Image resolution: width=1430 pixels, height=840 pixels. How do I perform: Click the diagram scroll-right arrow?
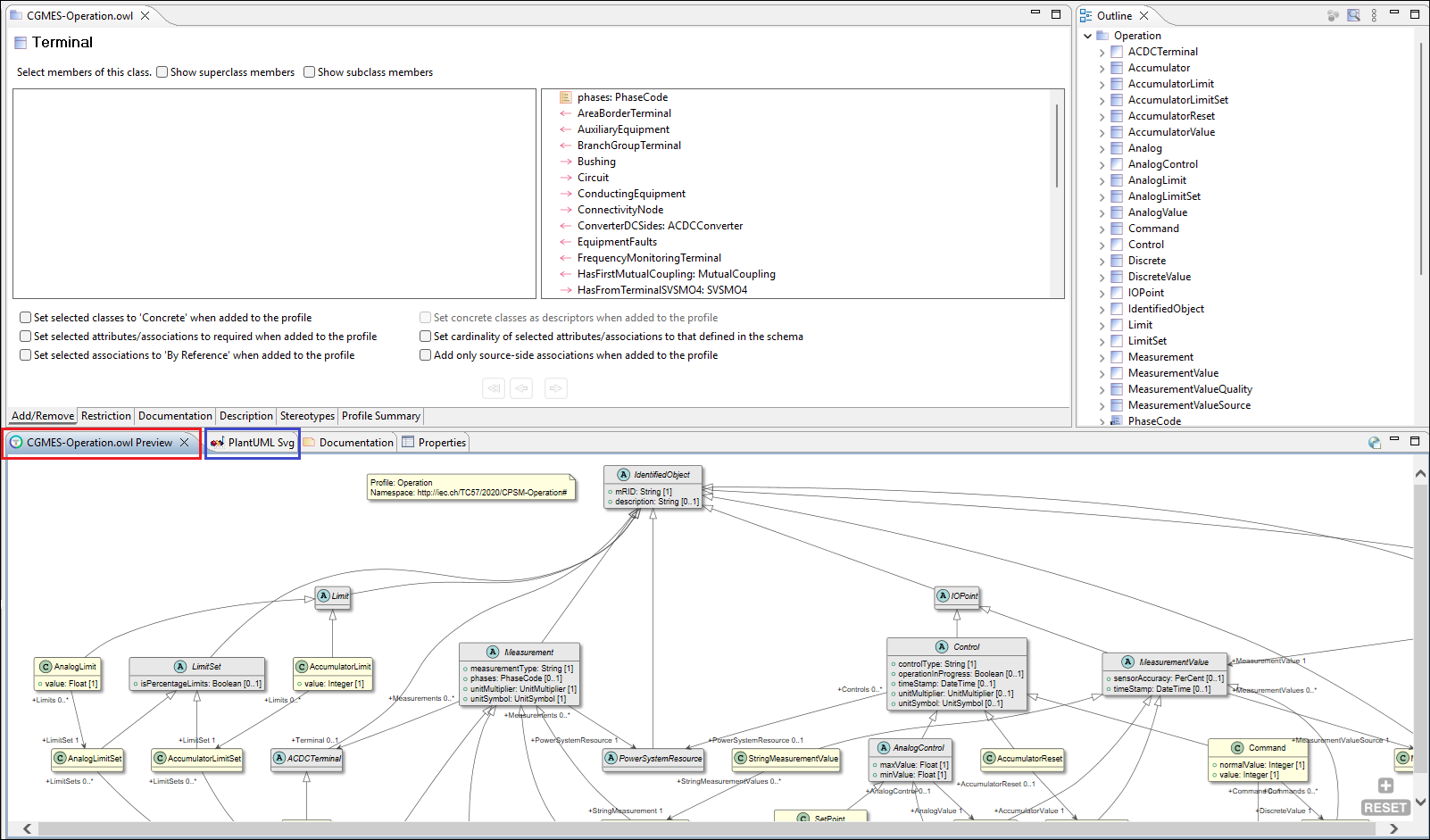pos(1393,828)
